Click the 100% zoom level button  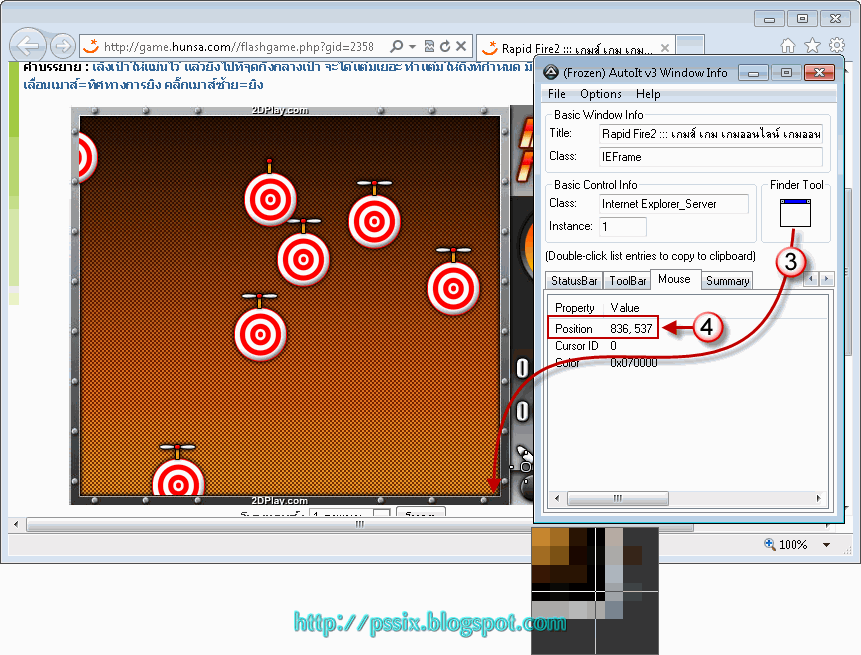click(786, 545)
